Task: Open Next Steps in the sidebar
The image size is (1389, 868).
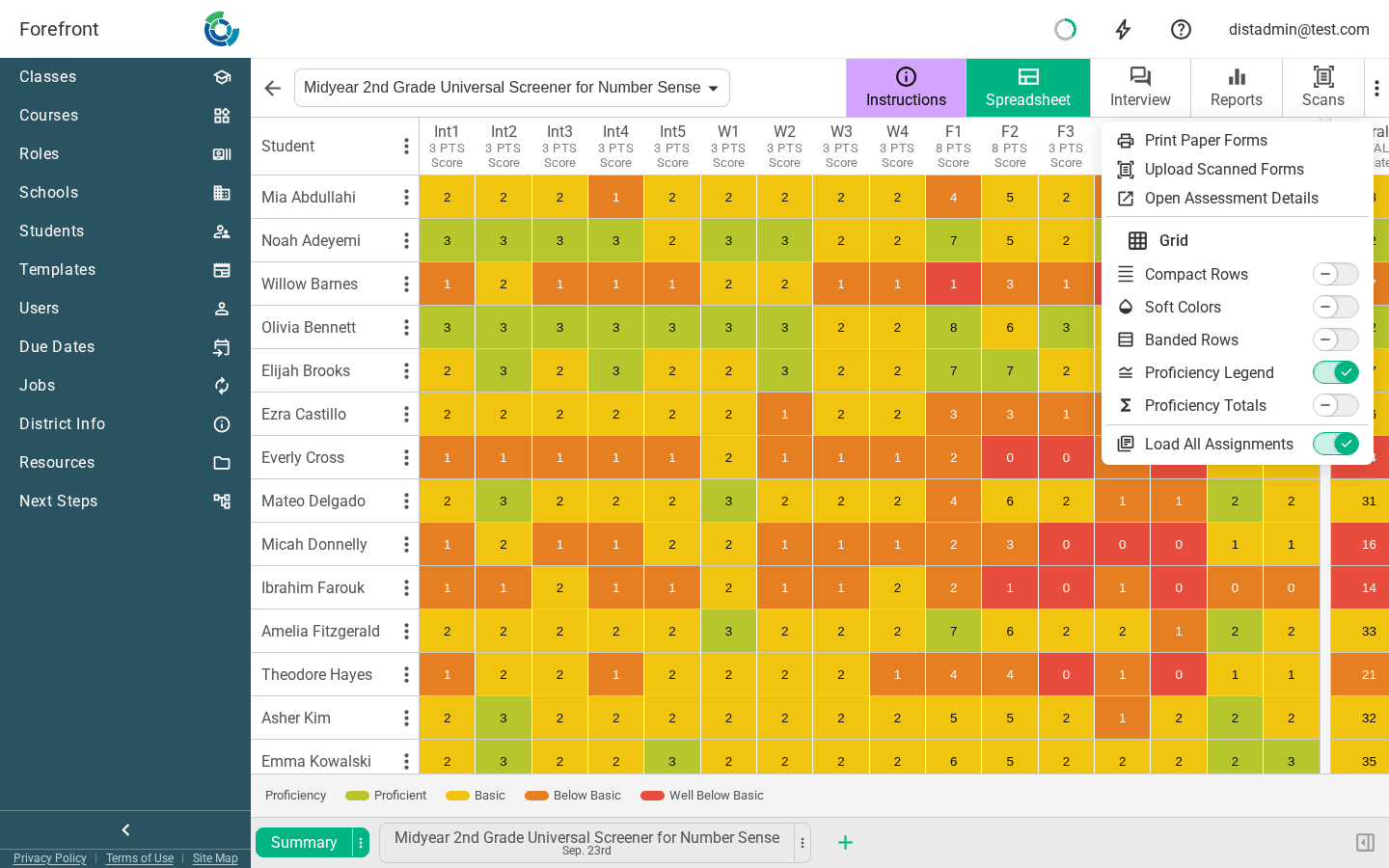Action: point(125,502)
